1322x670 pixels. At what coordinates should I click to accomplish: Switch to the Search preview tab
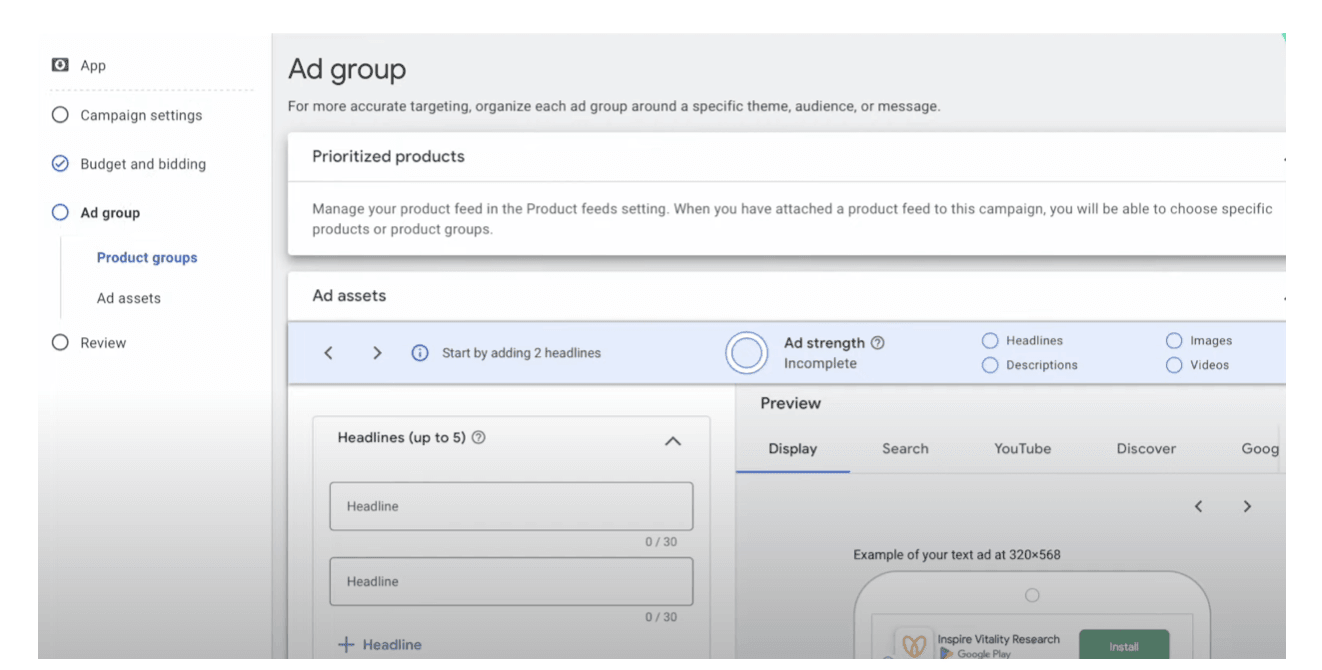point(905,449)
